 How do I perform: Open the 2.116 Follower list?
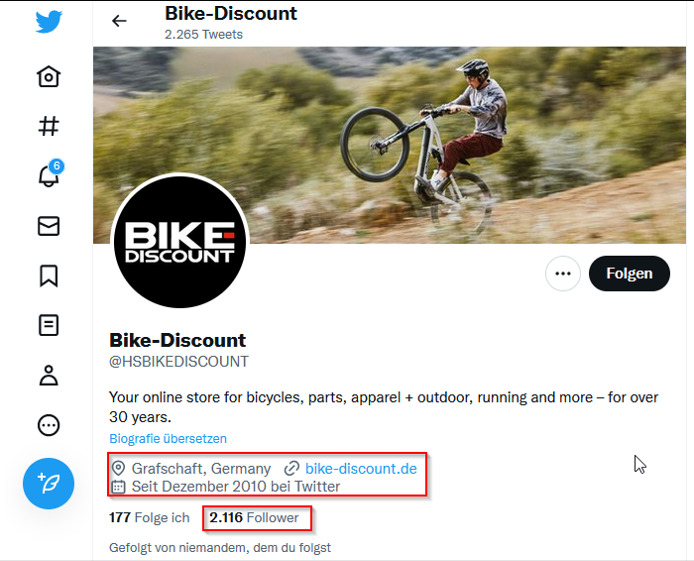(254, 517)
